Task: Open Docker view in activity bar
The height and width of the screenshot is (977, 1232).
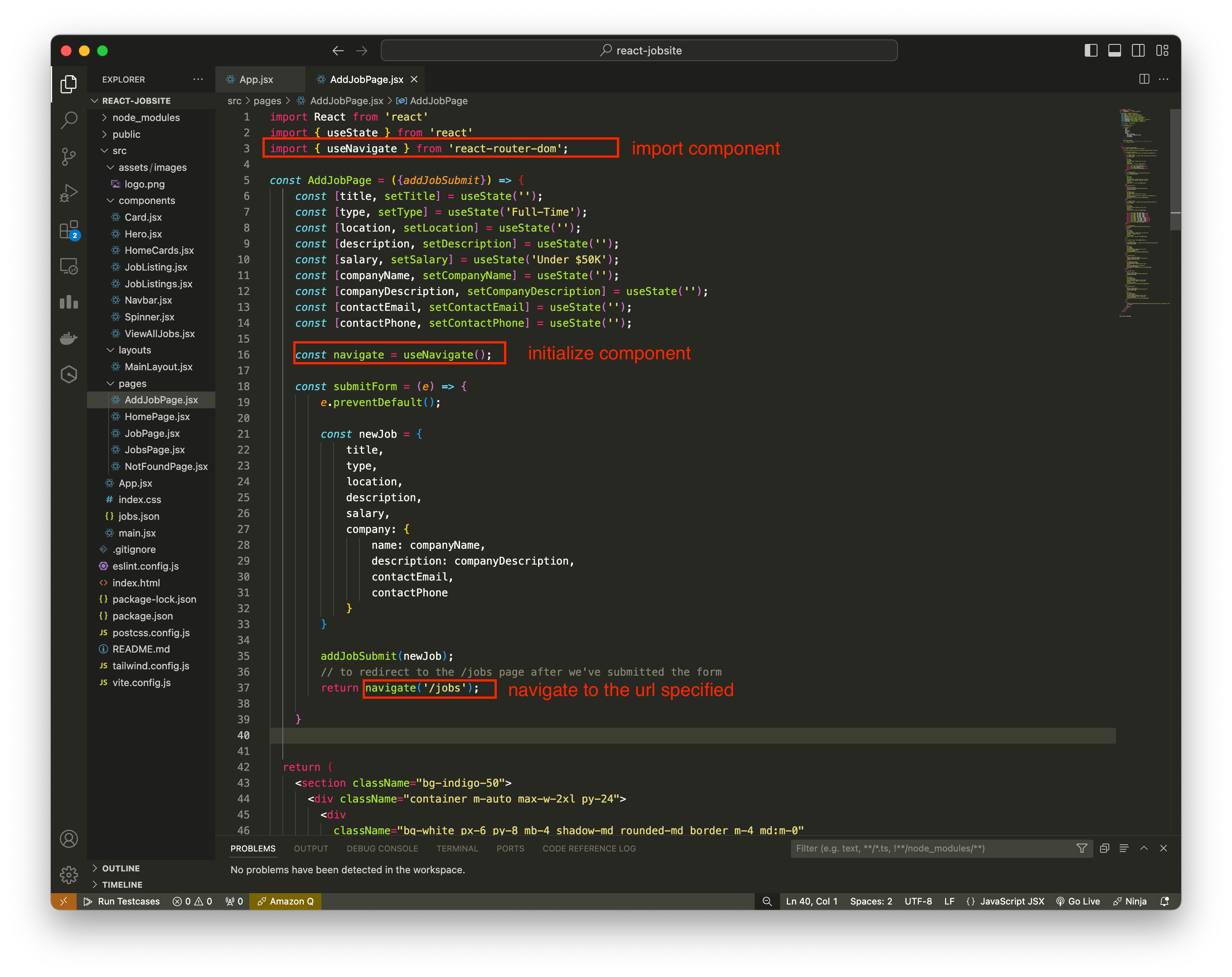Action: tap(69, 338)
